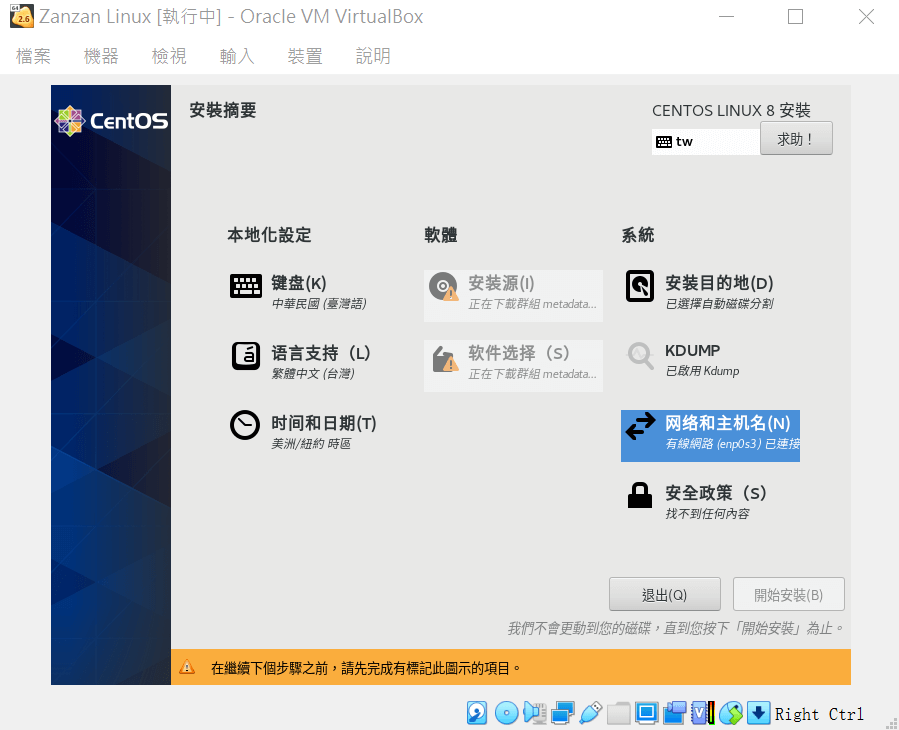This screenshot has width=899, height=730.
Task: Maximize the VirtualBox window
Action: pyautogui.click(x=795, y=17)
